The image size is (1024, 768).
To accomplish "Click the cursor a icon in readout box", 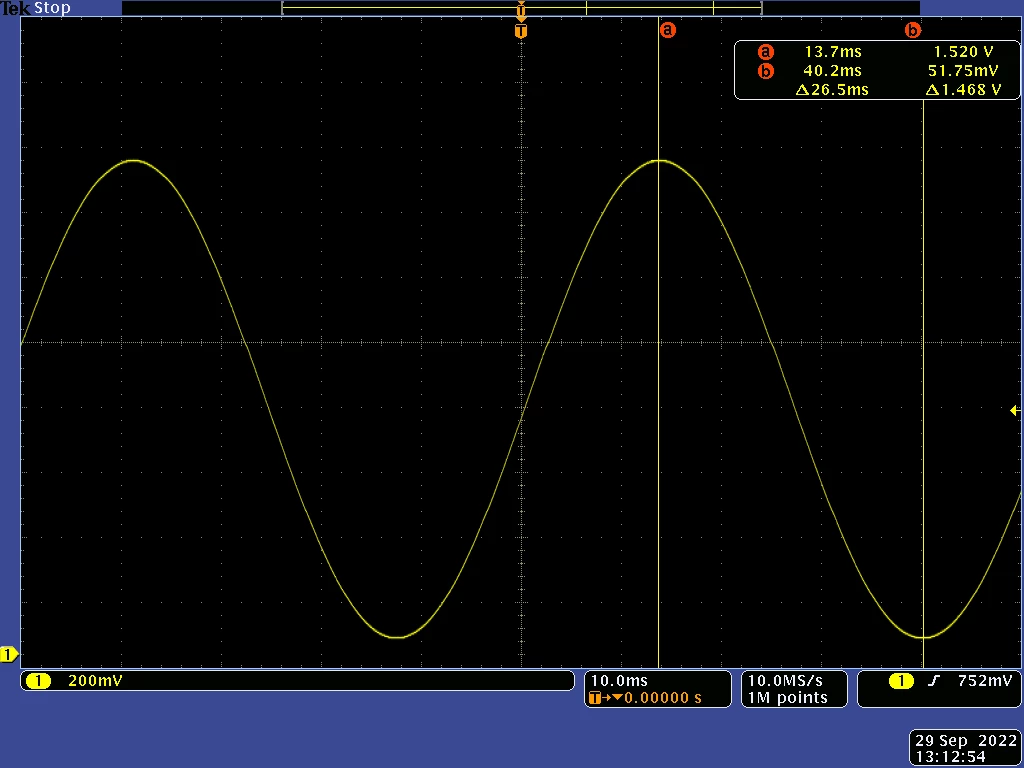I will pyautogui.click(x=765, y=52).
